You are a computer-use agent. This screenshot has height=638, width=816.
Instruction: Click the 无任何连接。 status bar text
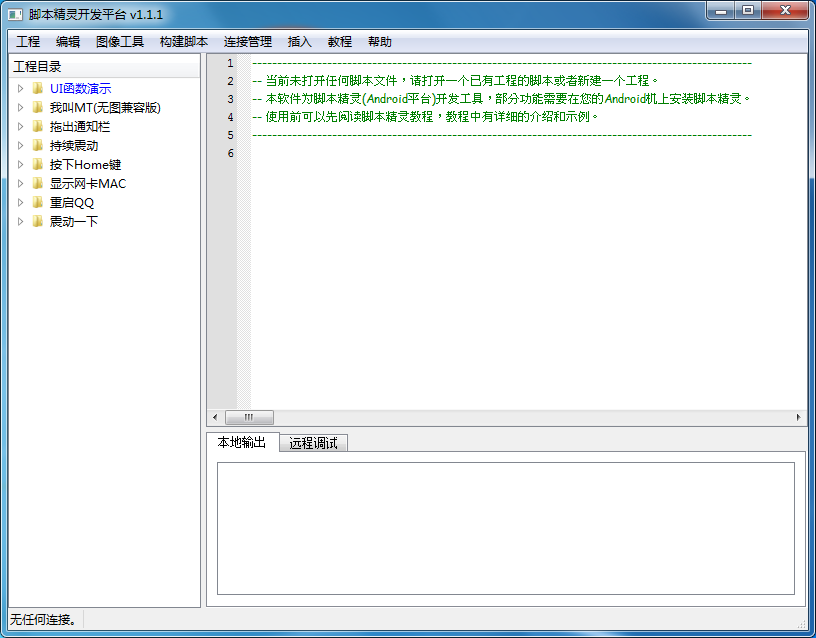44,619
